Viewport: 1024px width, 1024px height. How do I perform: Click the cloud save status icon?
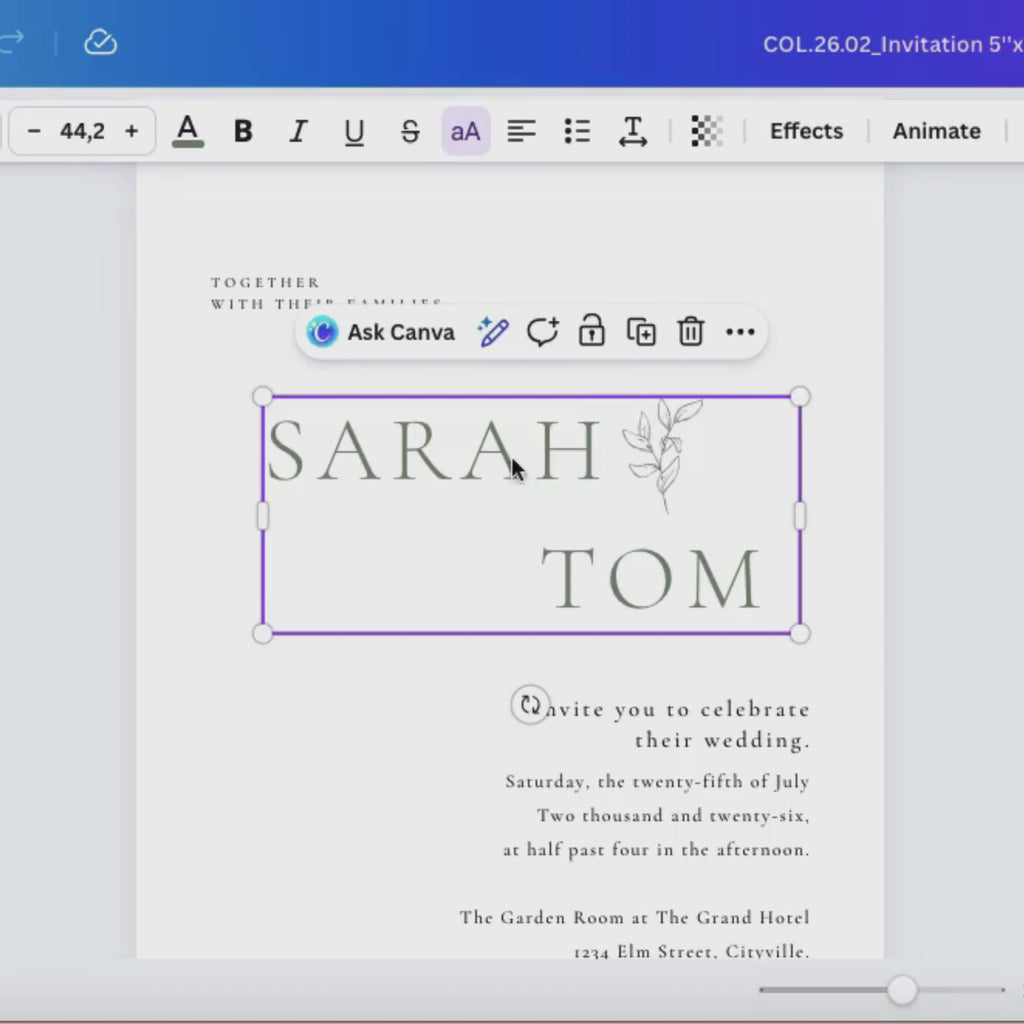tap(101, 42)
